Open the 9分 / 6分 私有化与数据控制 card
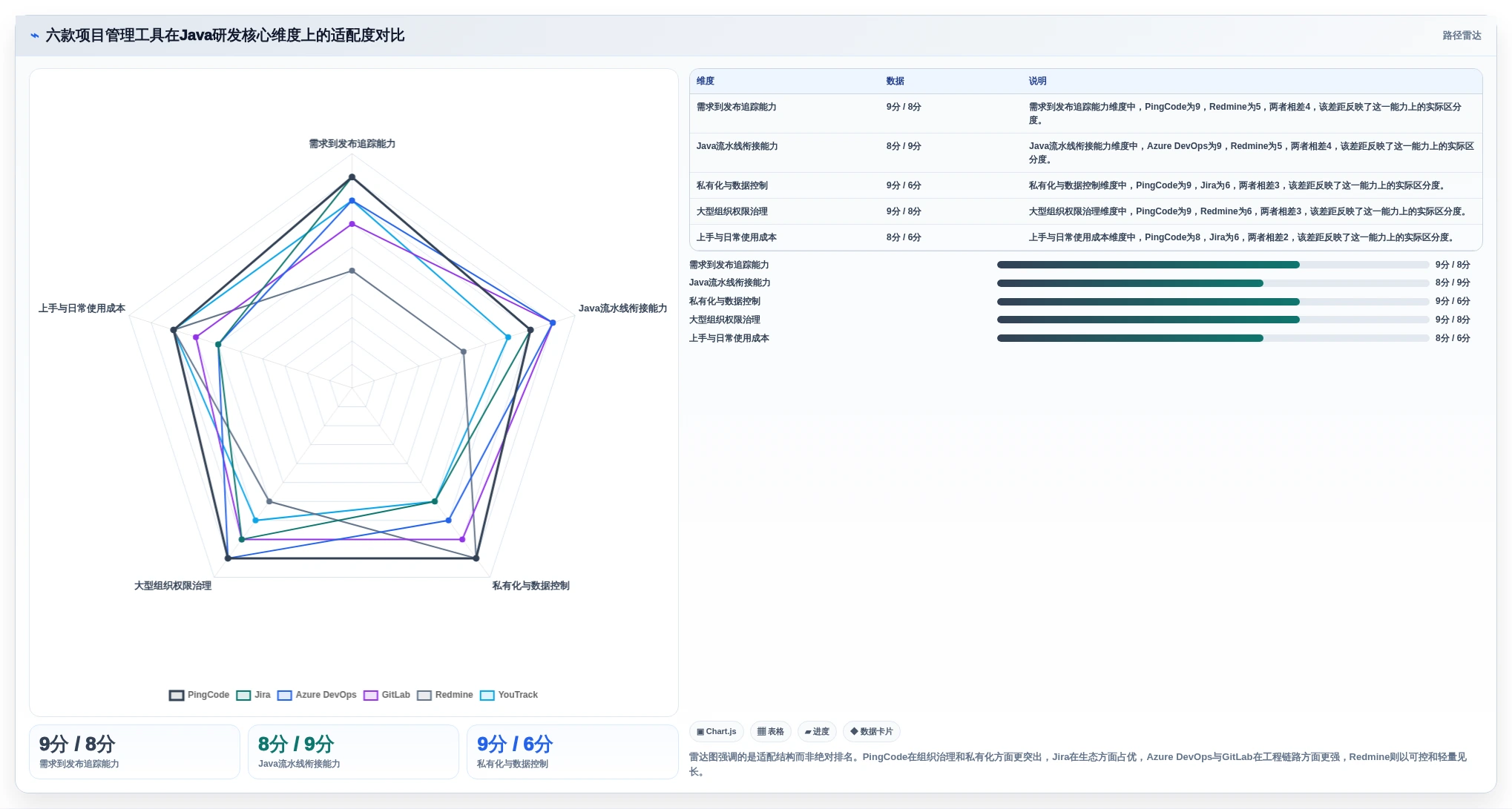This screenshot has height=809, width=1512. tap(572, 752)
